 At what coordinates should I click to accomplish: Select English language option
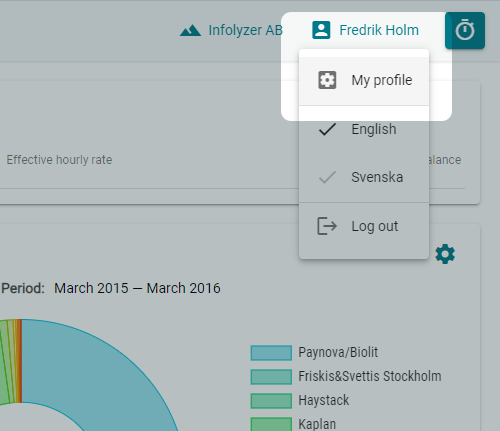(x=364, y=129)
